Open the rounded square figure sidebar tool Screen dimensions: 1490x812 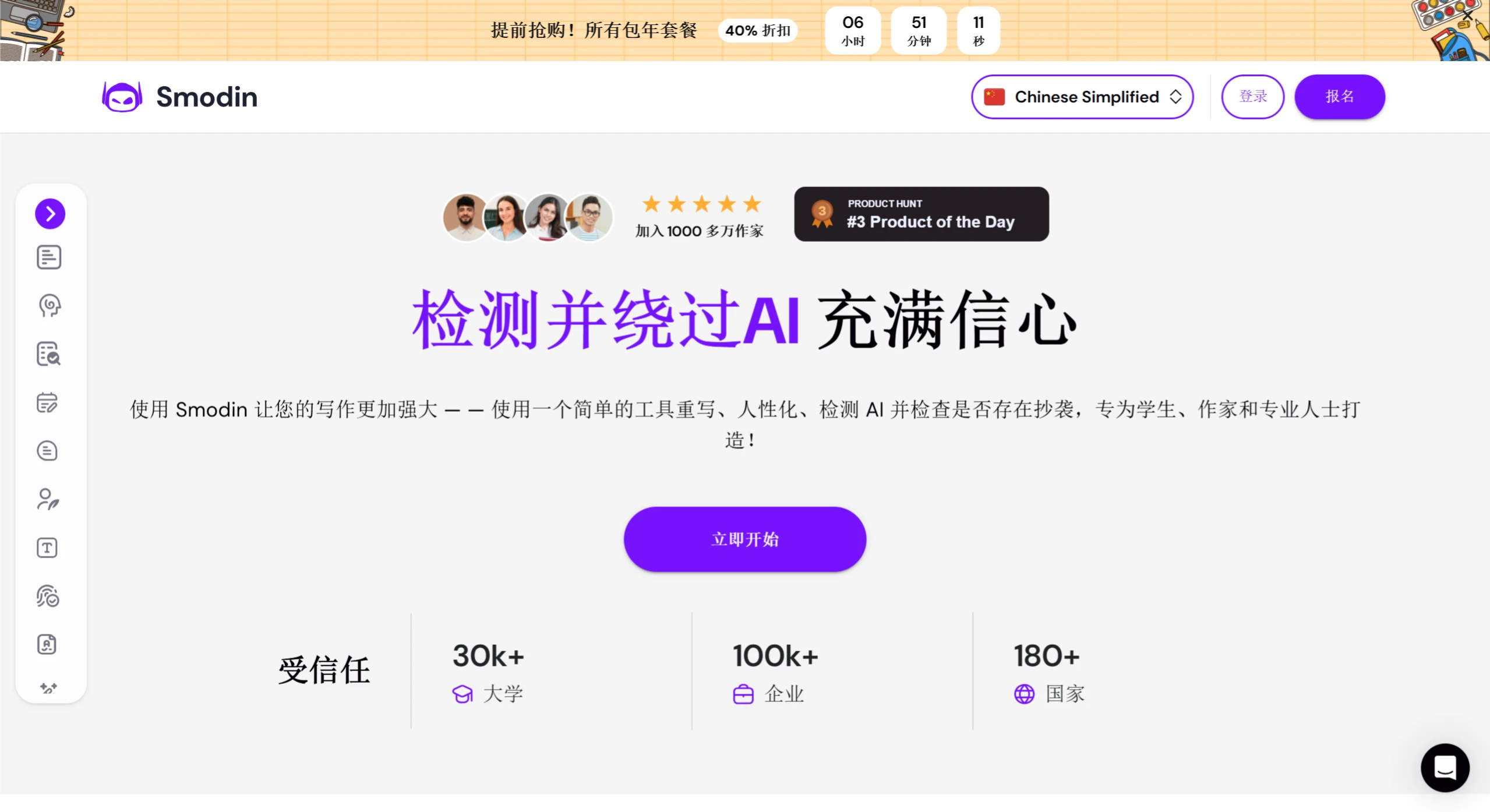[47, 644]
